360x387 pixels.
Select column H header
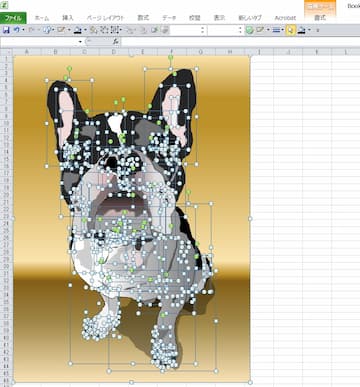(x=230, y=52)
